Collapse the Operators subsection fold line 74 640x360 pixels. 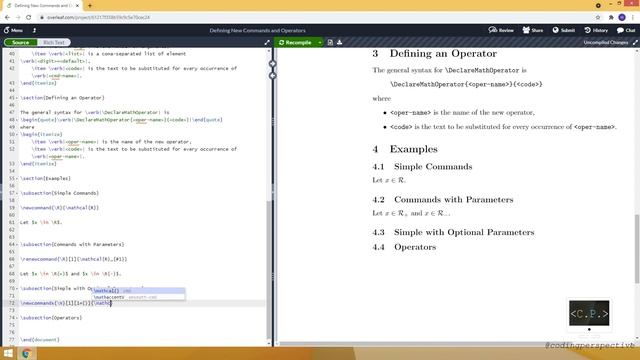pos(17,318)
